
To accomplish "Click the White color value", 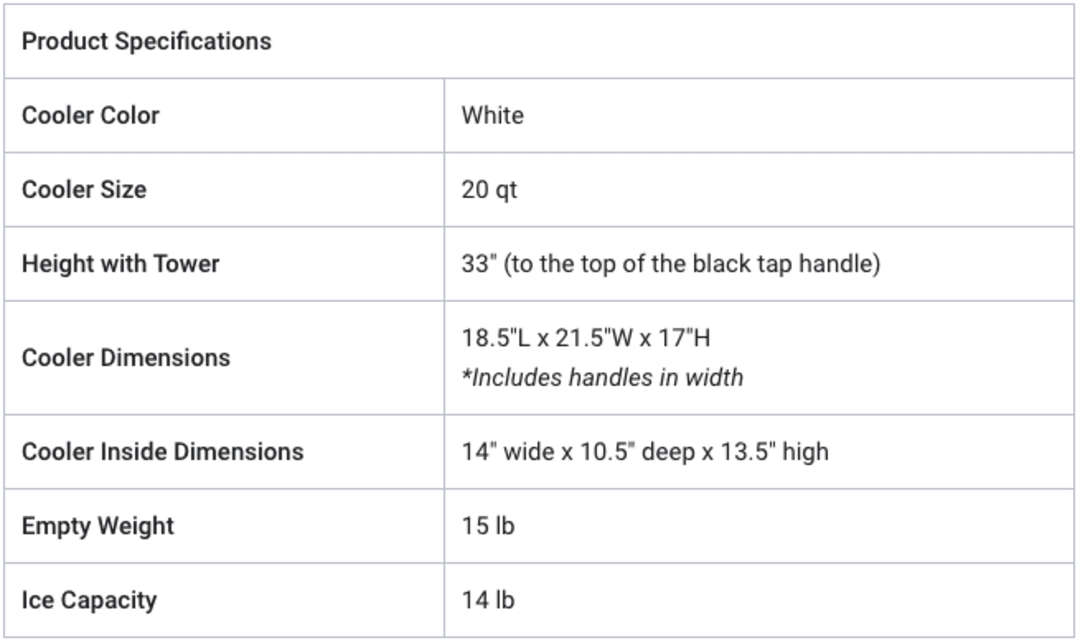I will tap(492, 115).
